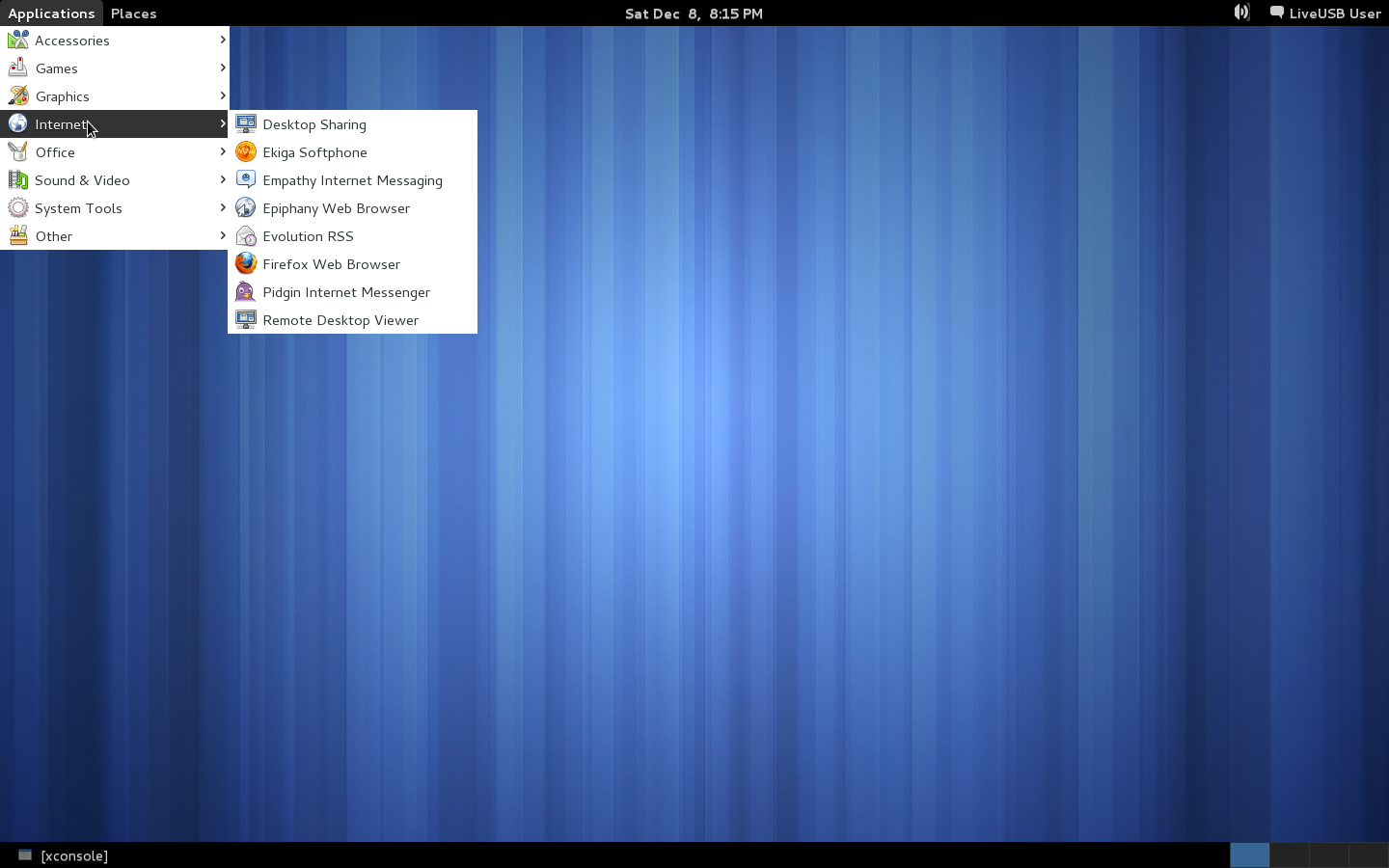The image size is (1389, 868).
Task: Click the xconsole window icon in taskbar
Action: click(25, 855)
